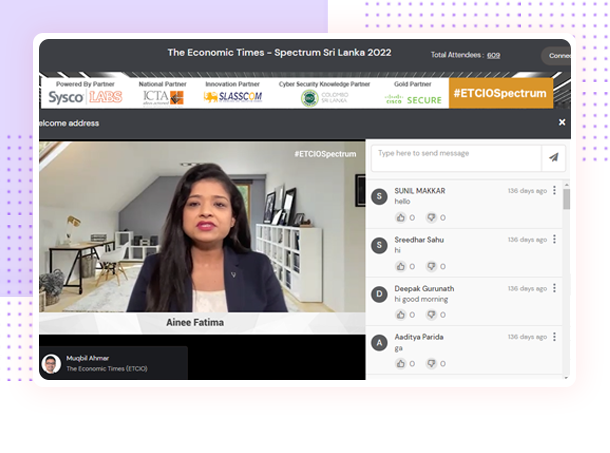
Task: Dislike SUNIL MAKKAR's hello message
Action: (432, 217)
